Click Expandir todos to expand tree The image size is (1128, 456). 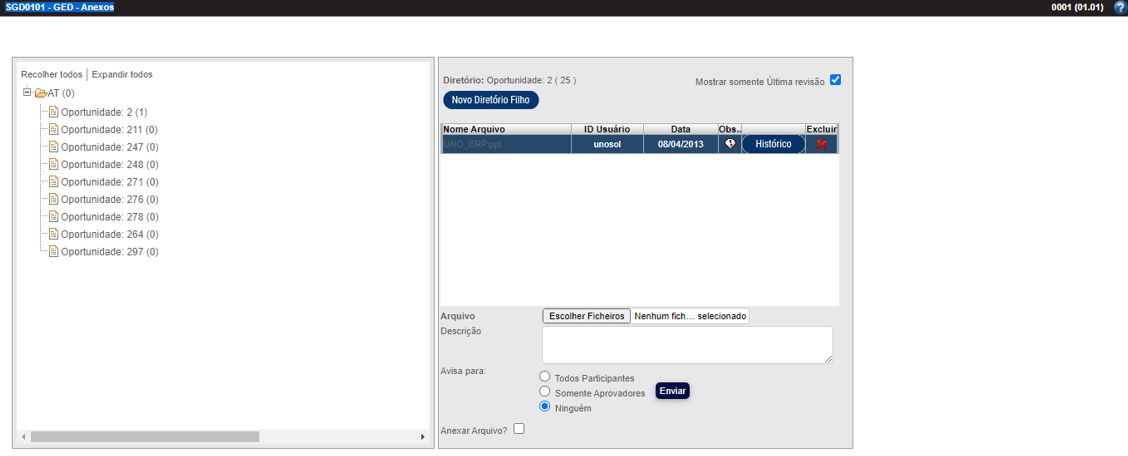click(122, 74)
